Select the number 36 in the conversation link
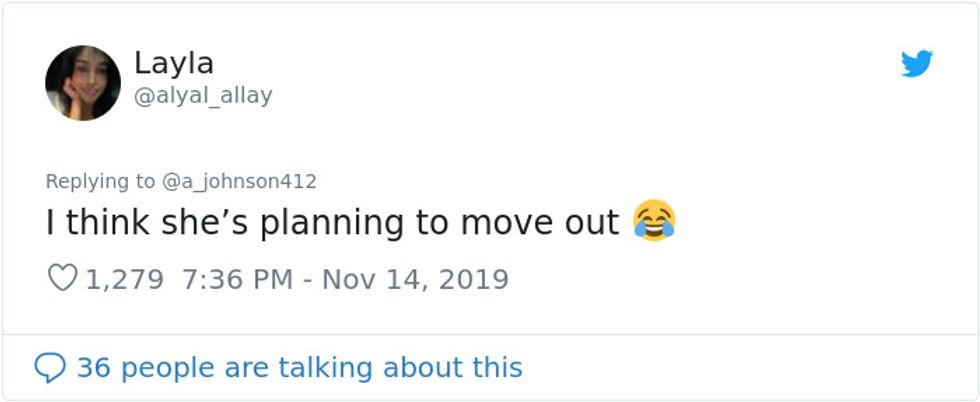Screen dimensions: 980x402 (94, 368)
